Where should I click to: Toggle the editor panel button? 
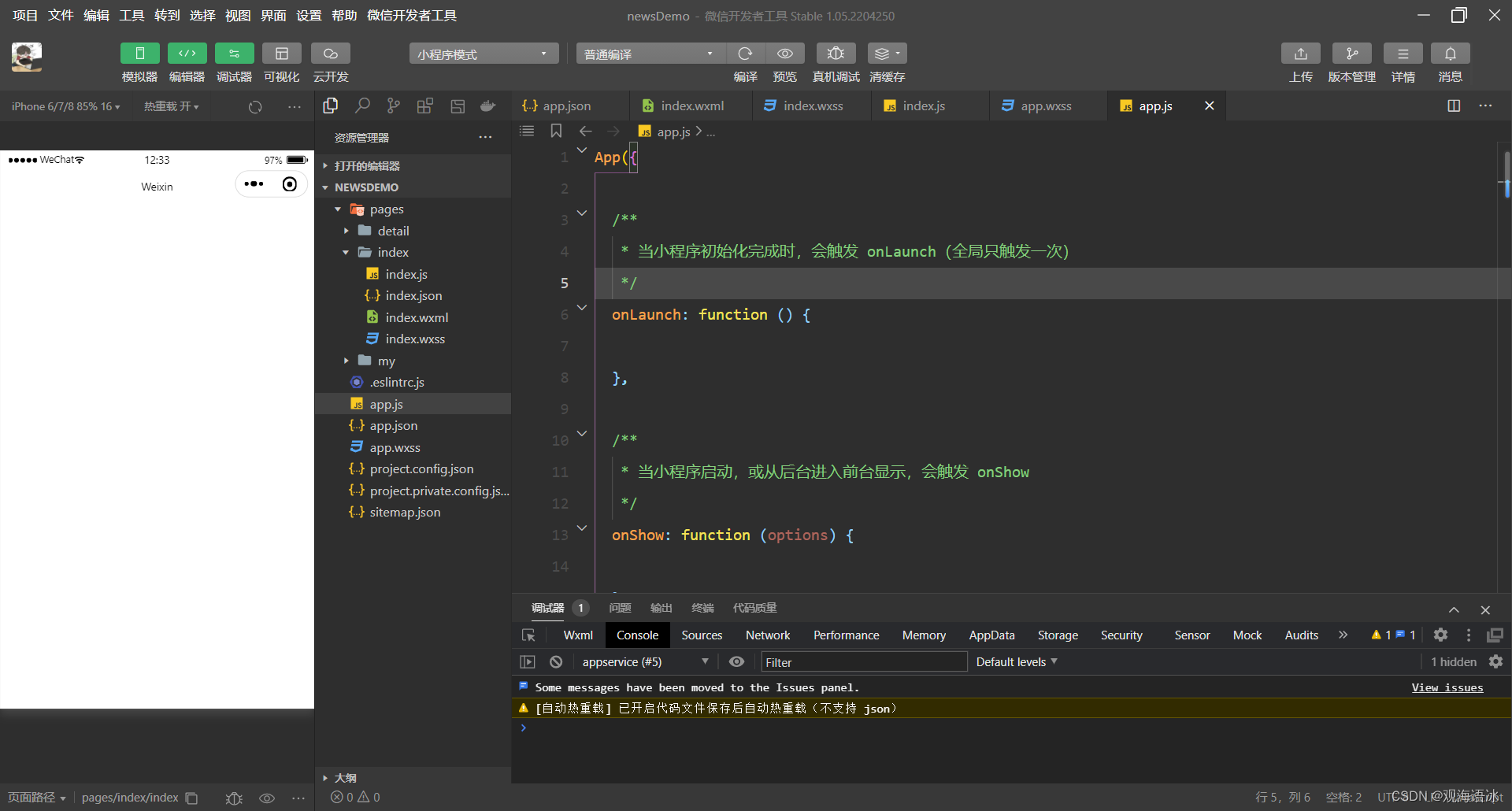187,54
